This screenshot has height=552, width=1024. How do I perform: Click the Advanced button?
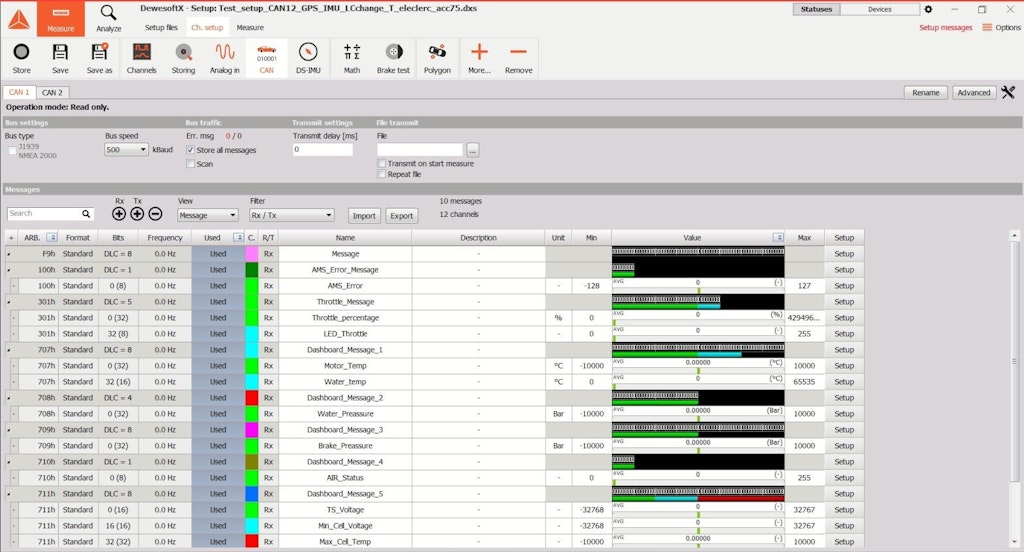point(974,93)
